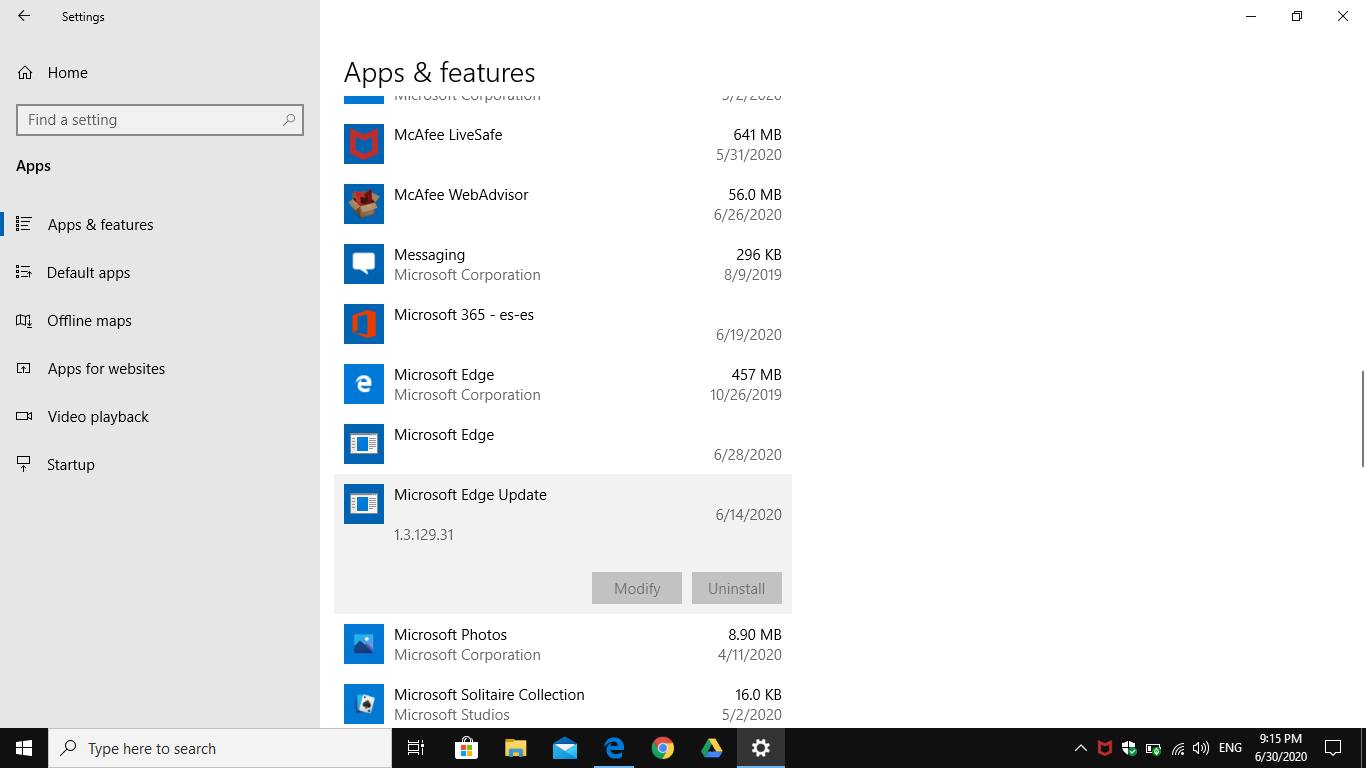Select the Messaging app icon
Image resolution: width=1366 pixels, height=768 pixels.
364,264
